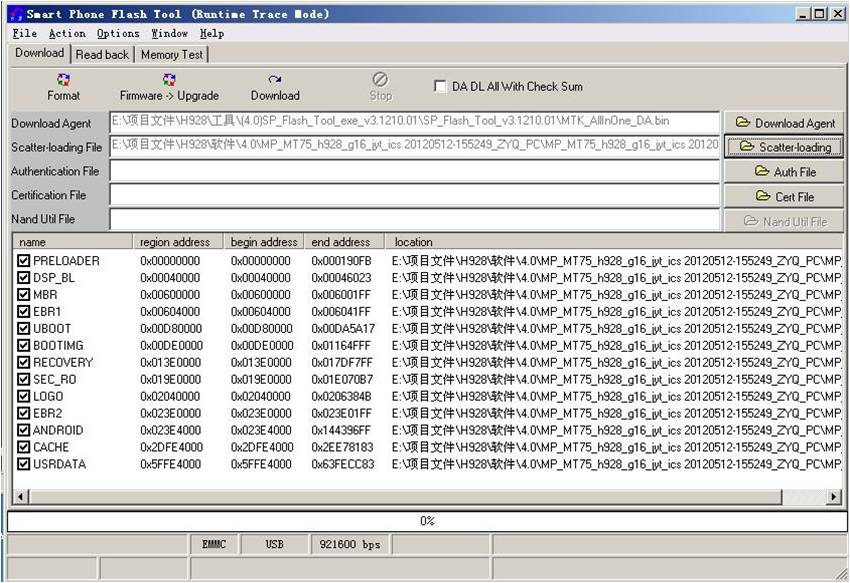This screenshot has height=583, width=850.
Task: Click the location column header
Action: pos(613,242)
